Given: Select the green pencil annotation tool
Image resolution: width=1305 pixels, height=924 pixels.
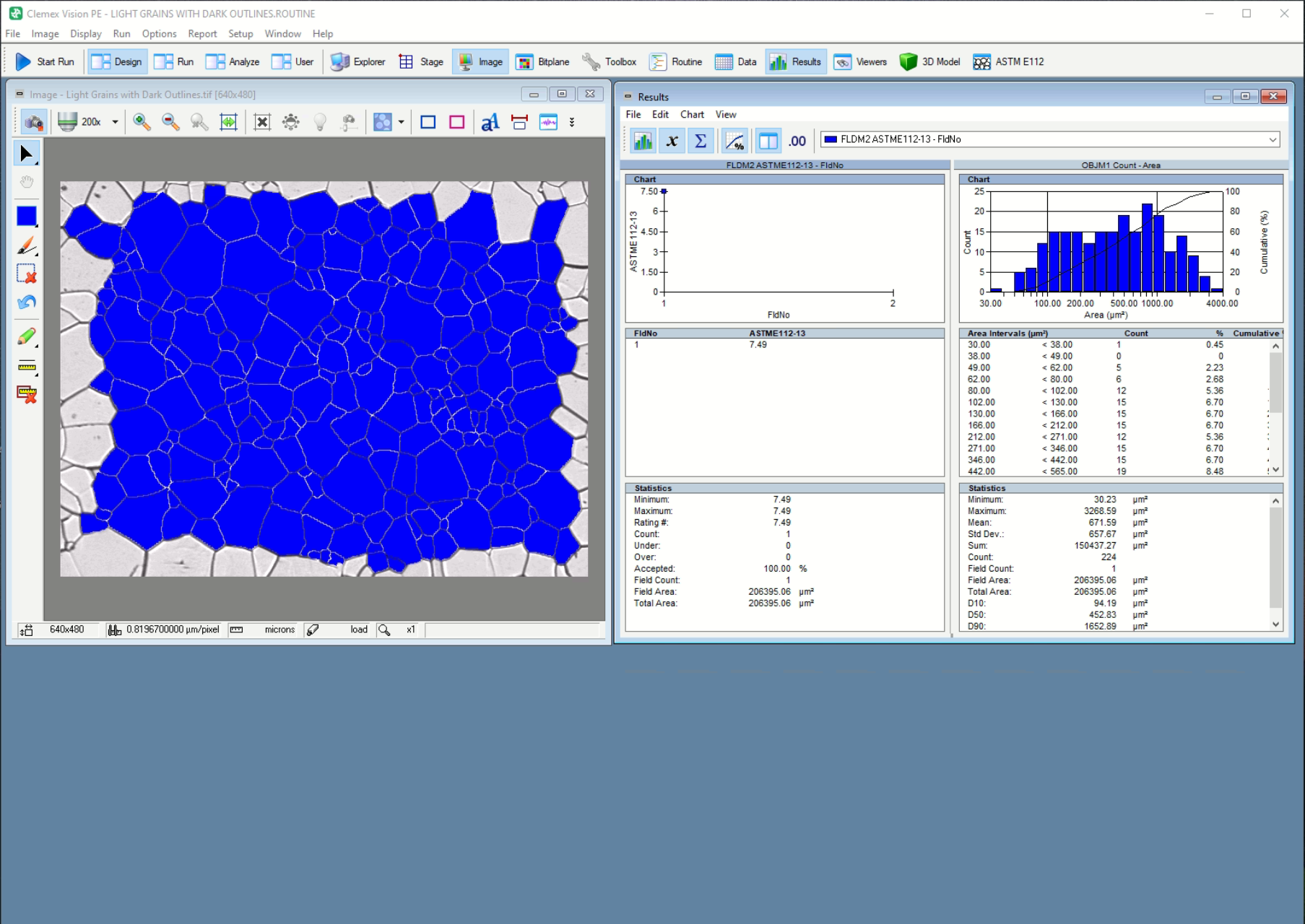Looking at the screenshot, I should (x=27, y=336).
